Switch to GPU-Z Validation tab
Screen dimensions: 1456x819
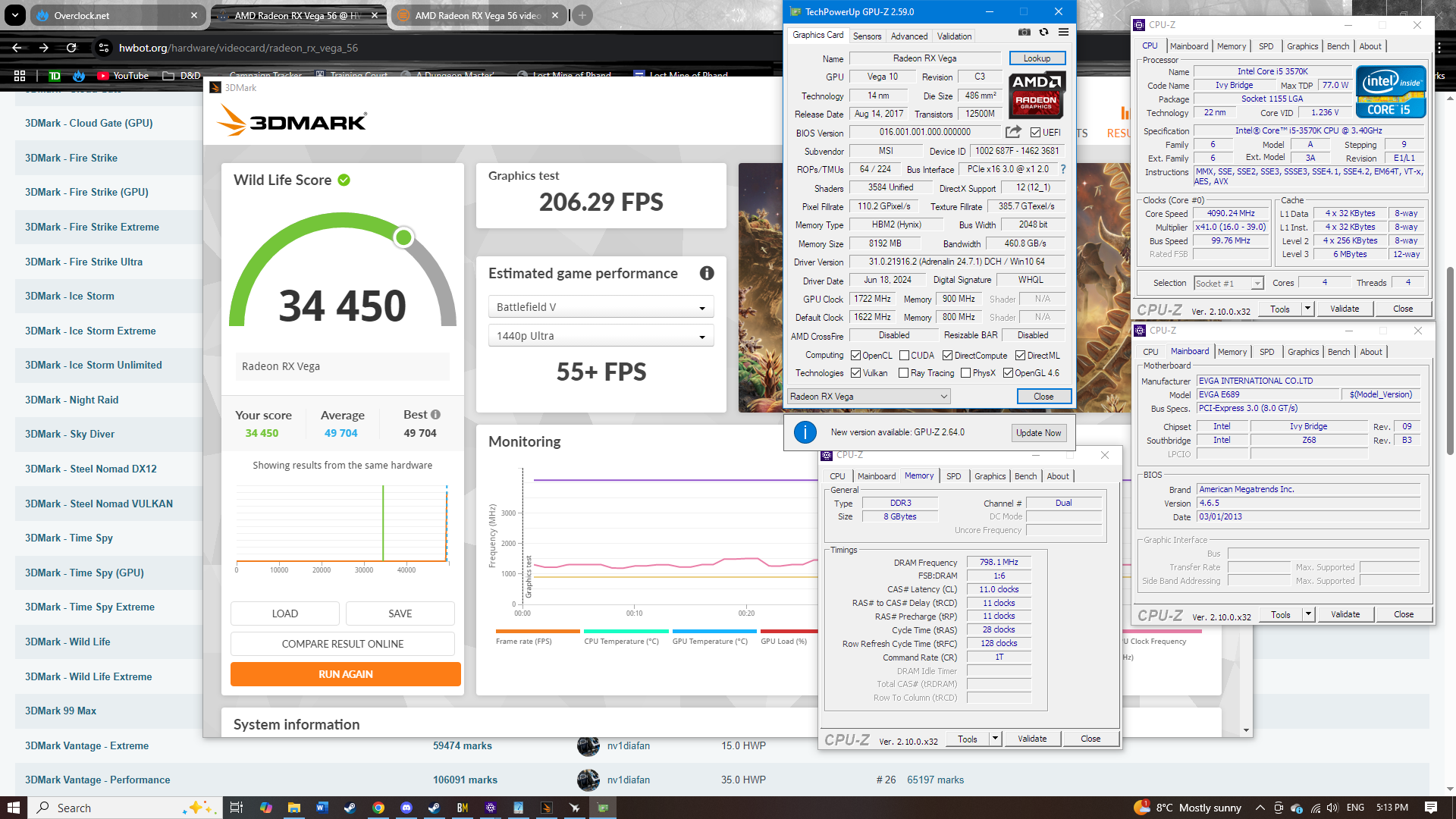point(954,36)
